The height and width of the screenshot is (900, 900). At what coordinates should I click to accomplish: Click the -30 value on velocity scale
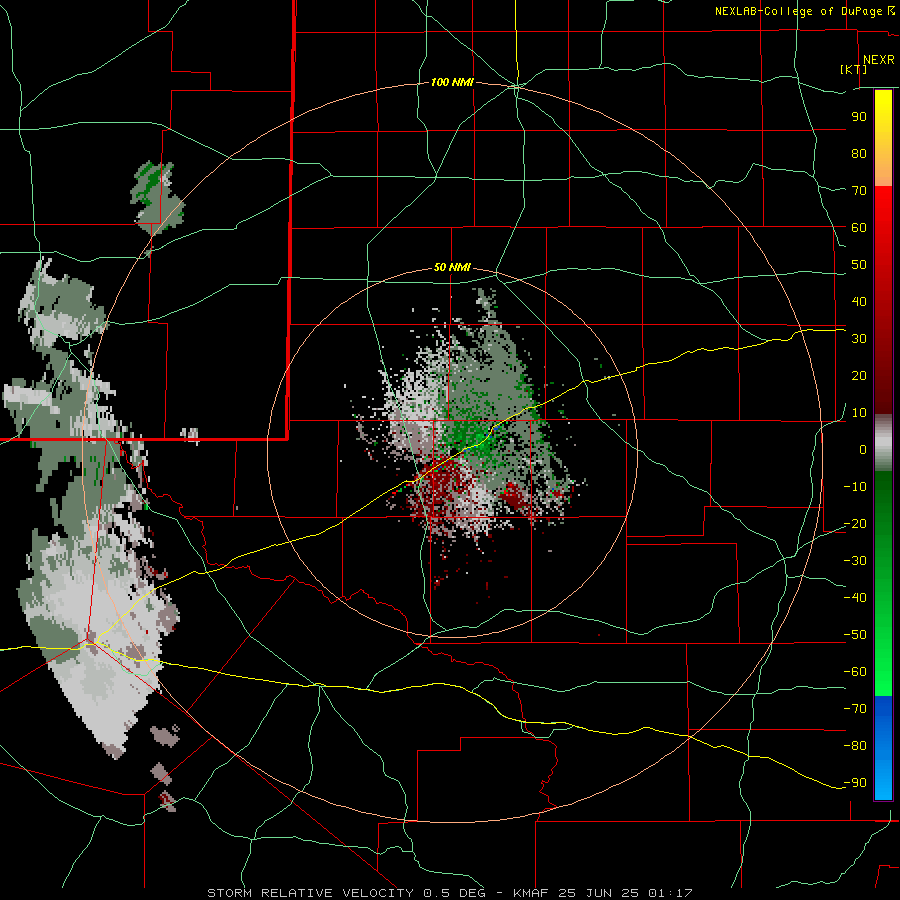pos(855,561)
